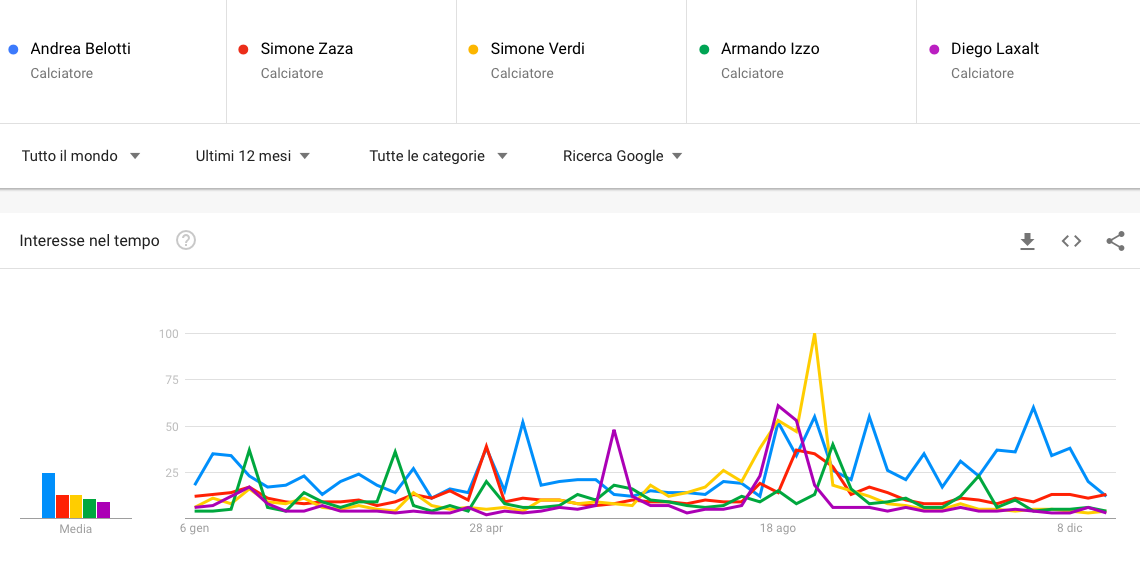Click the embed code icon
Screen dimensions: 1140x561
pyautogui.click(x=1071, y=241)
